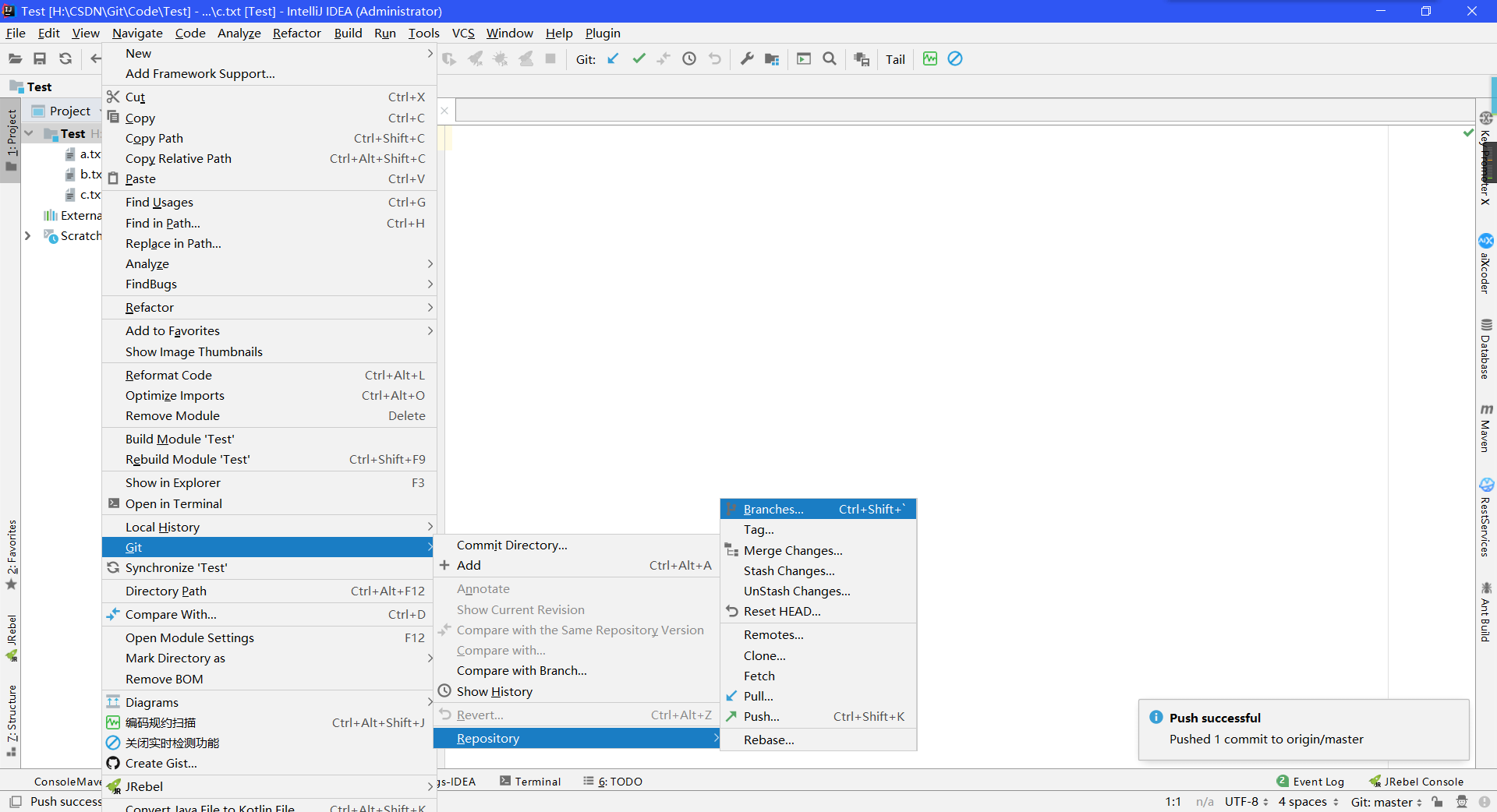Open the 6: TODO tool window tab

(x=613, y=782)
